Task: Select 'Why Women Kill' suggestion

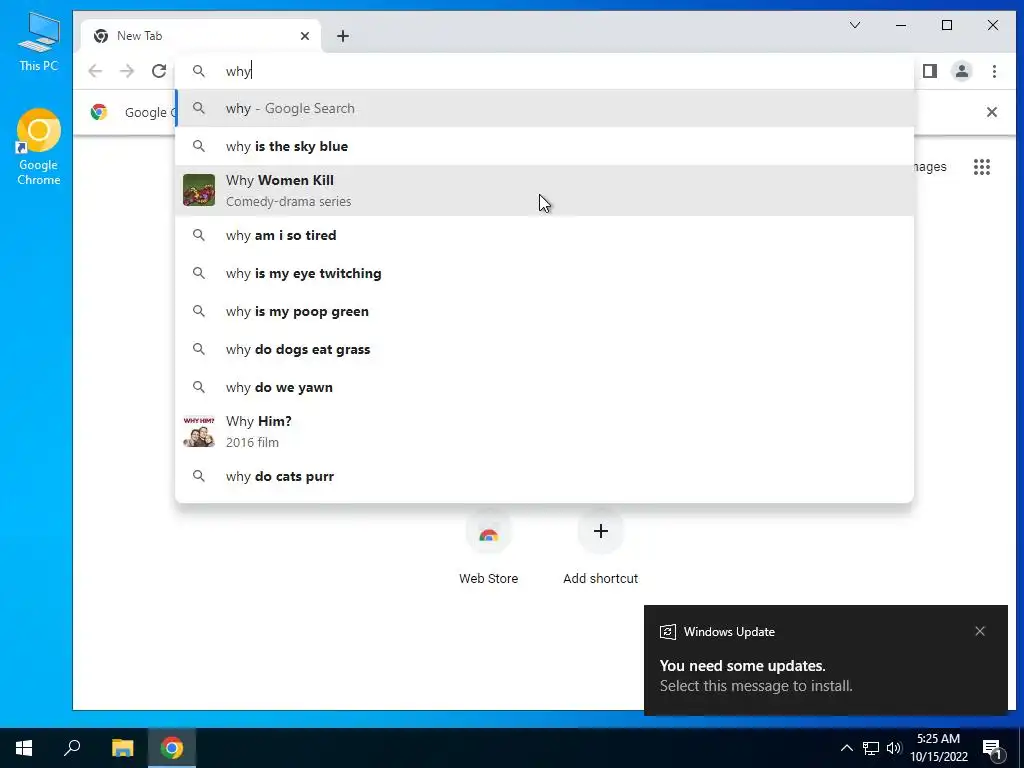Action: pos(544,191)
